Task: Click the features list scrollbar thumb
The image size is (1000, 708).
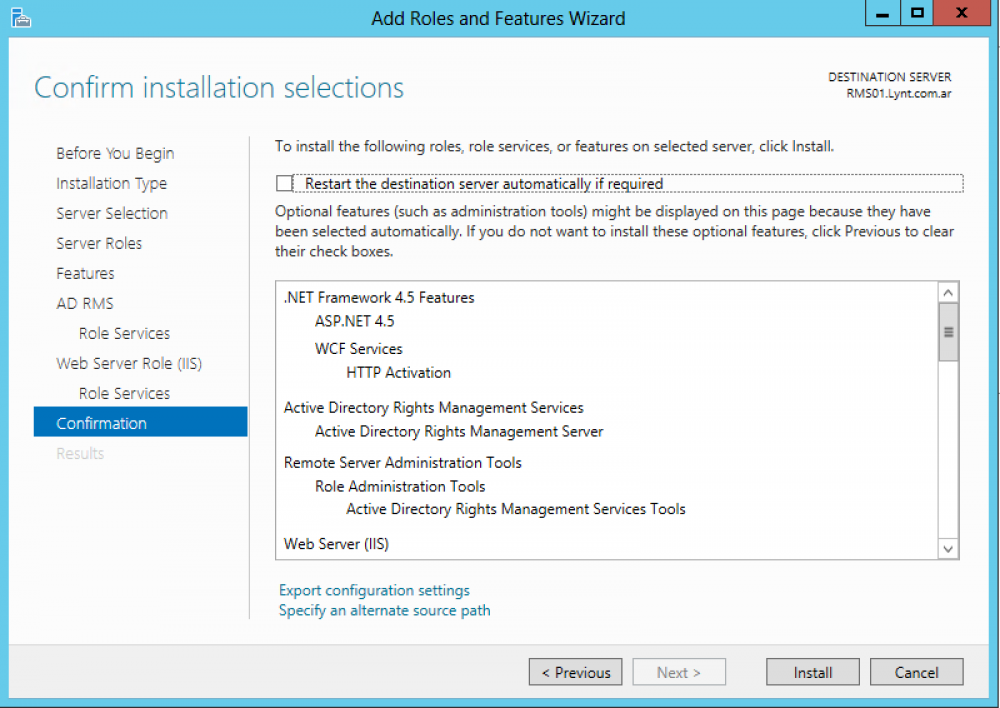Action: [x=948, y=332]
